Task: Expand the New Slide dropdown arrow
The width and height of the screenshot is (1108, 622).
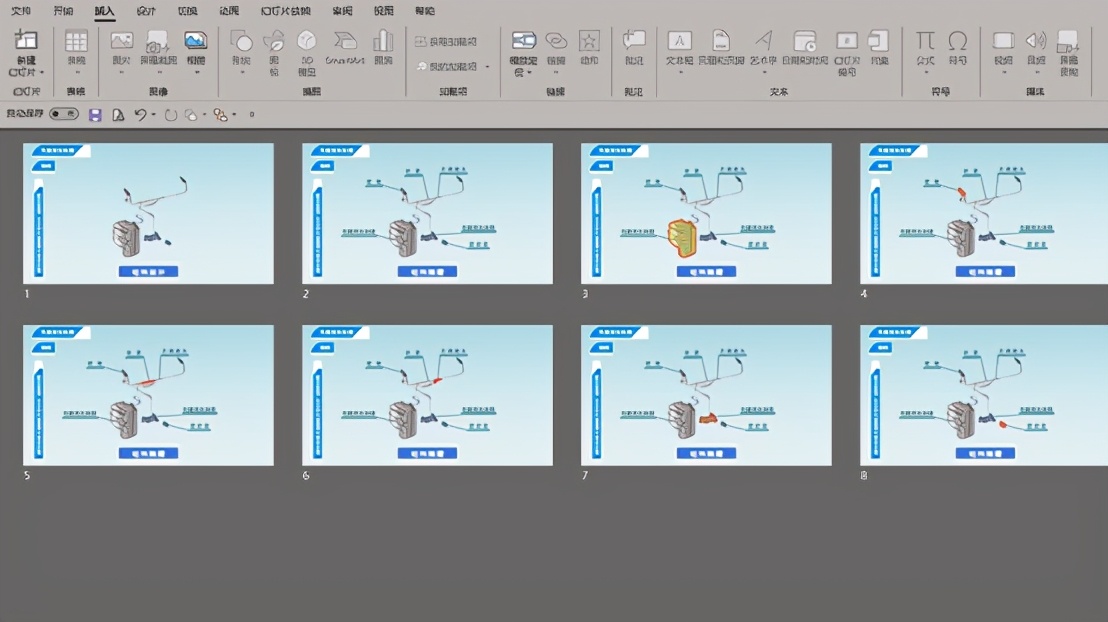Action: click(42, 72)
